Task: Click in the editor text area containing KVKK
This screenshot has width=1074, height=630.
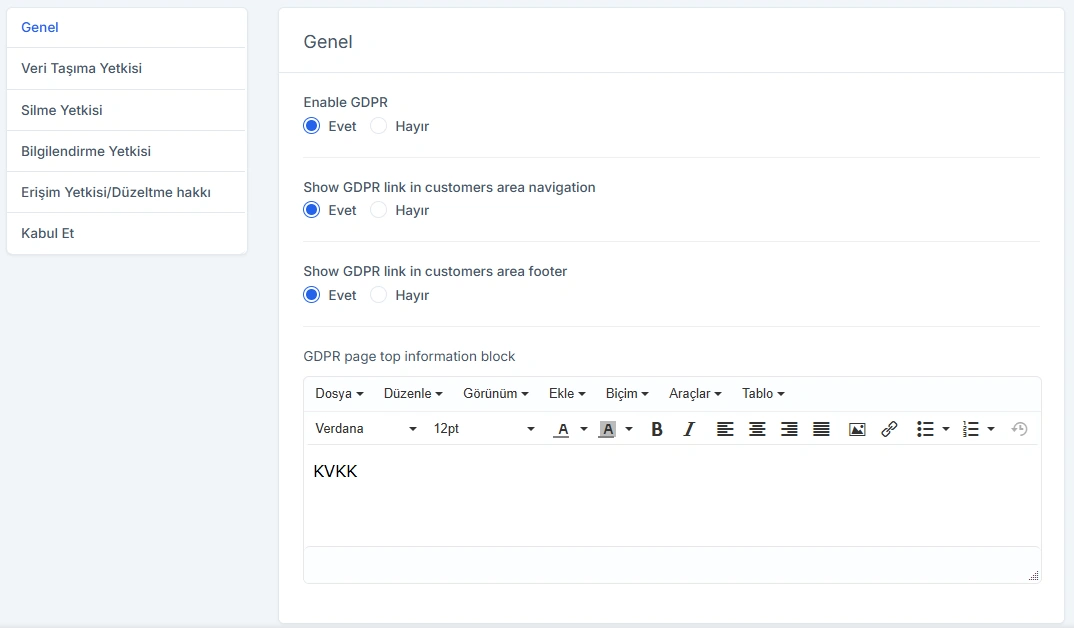Action: coord(672,496)
